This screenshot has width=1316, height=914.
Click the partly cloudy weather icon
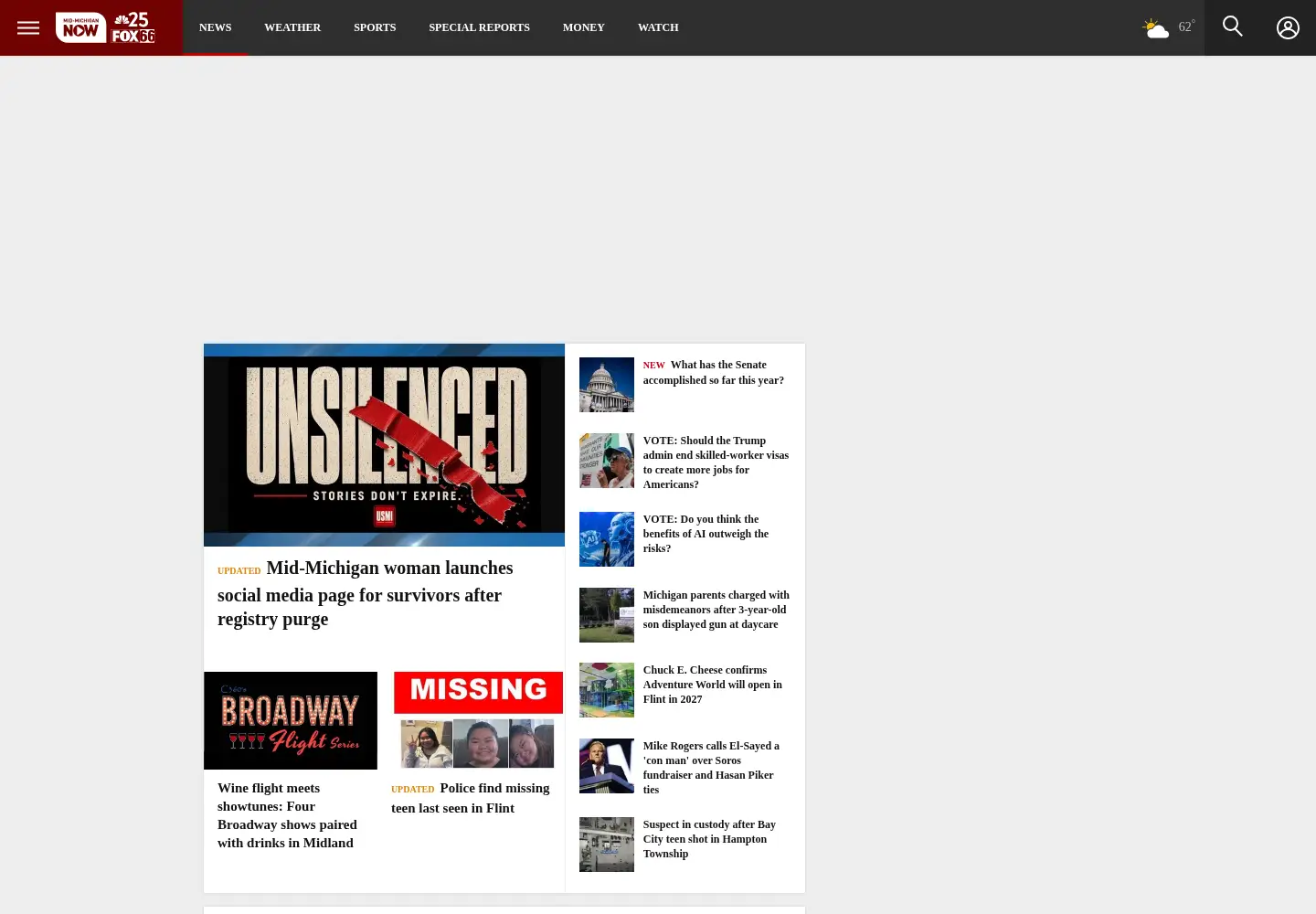(x=1155, y=28)
